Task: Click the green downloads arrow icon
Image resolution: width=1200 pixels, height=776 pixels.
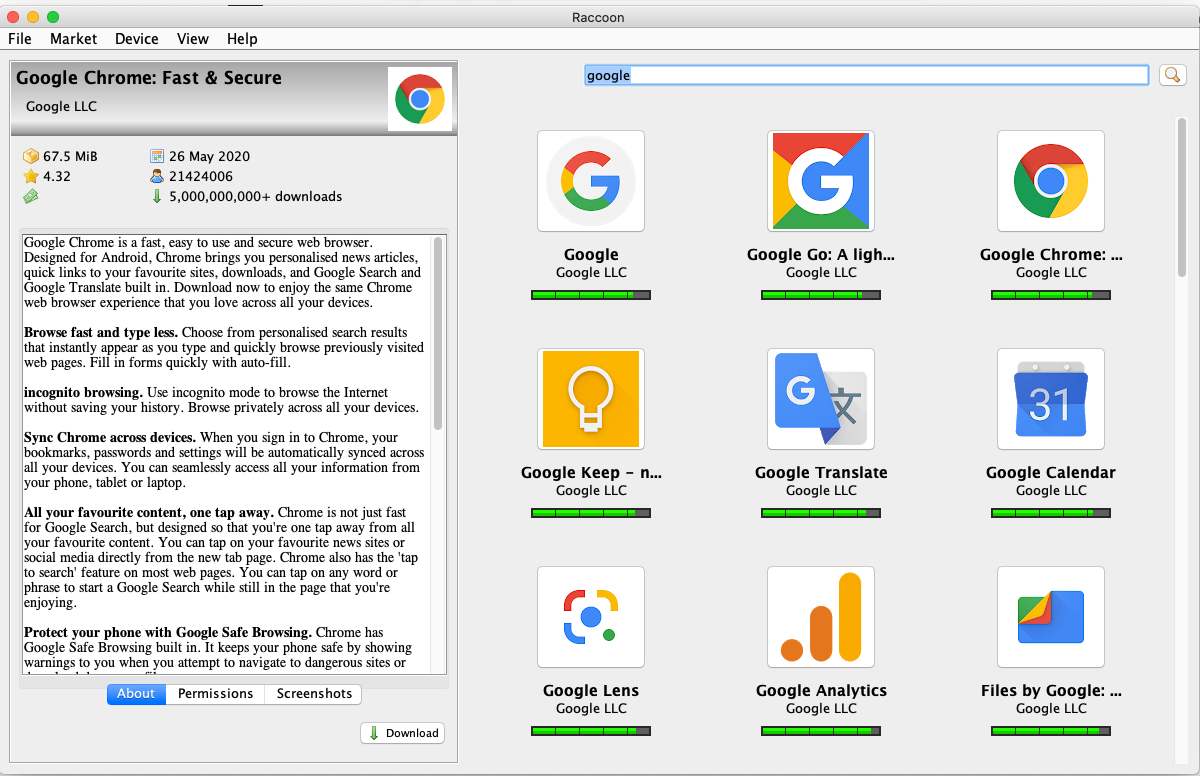Action: (x=157, y=196)
